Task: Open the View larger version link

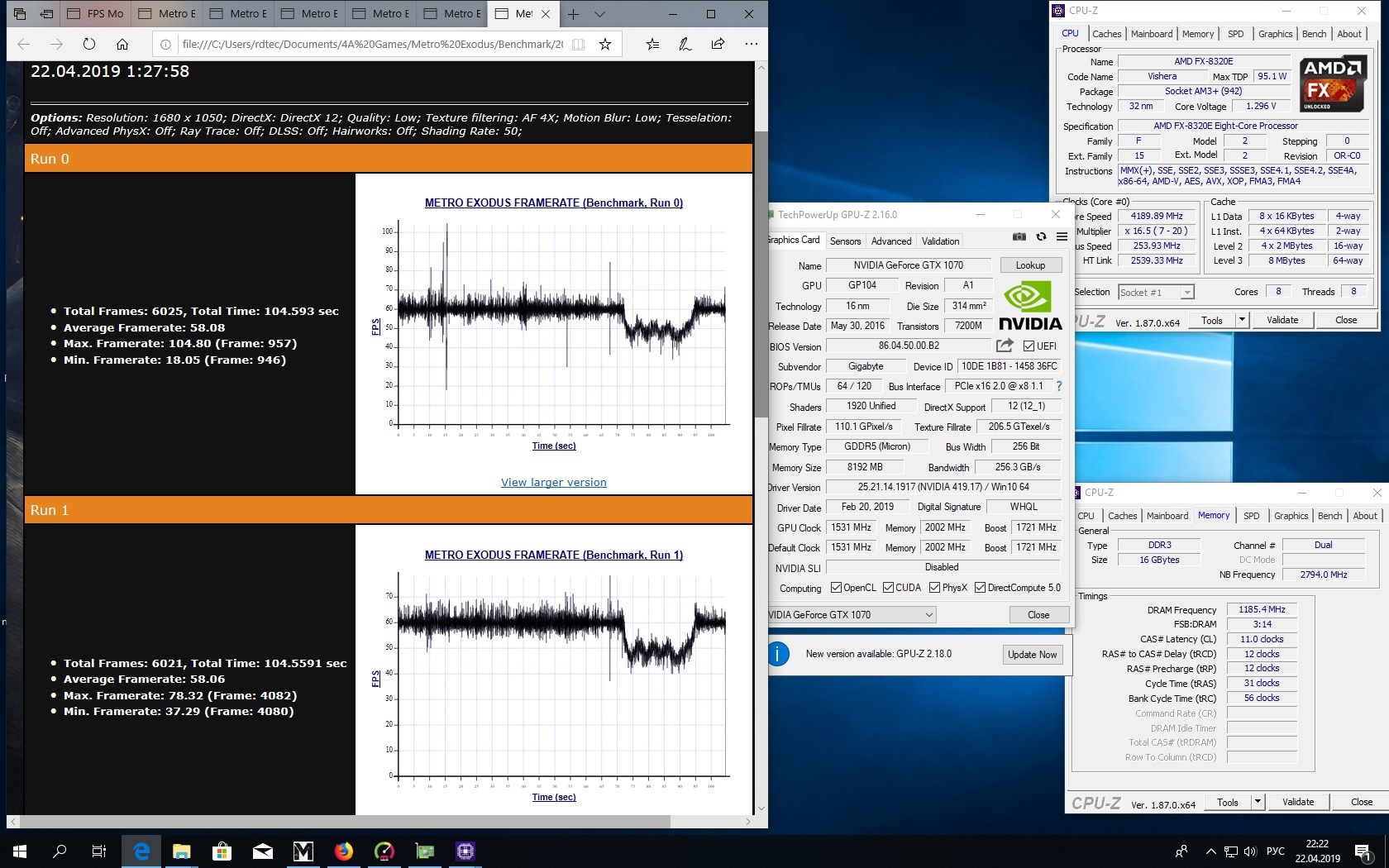Action: [553, 483]
